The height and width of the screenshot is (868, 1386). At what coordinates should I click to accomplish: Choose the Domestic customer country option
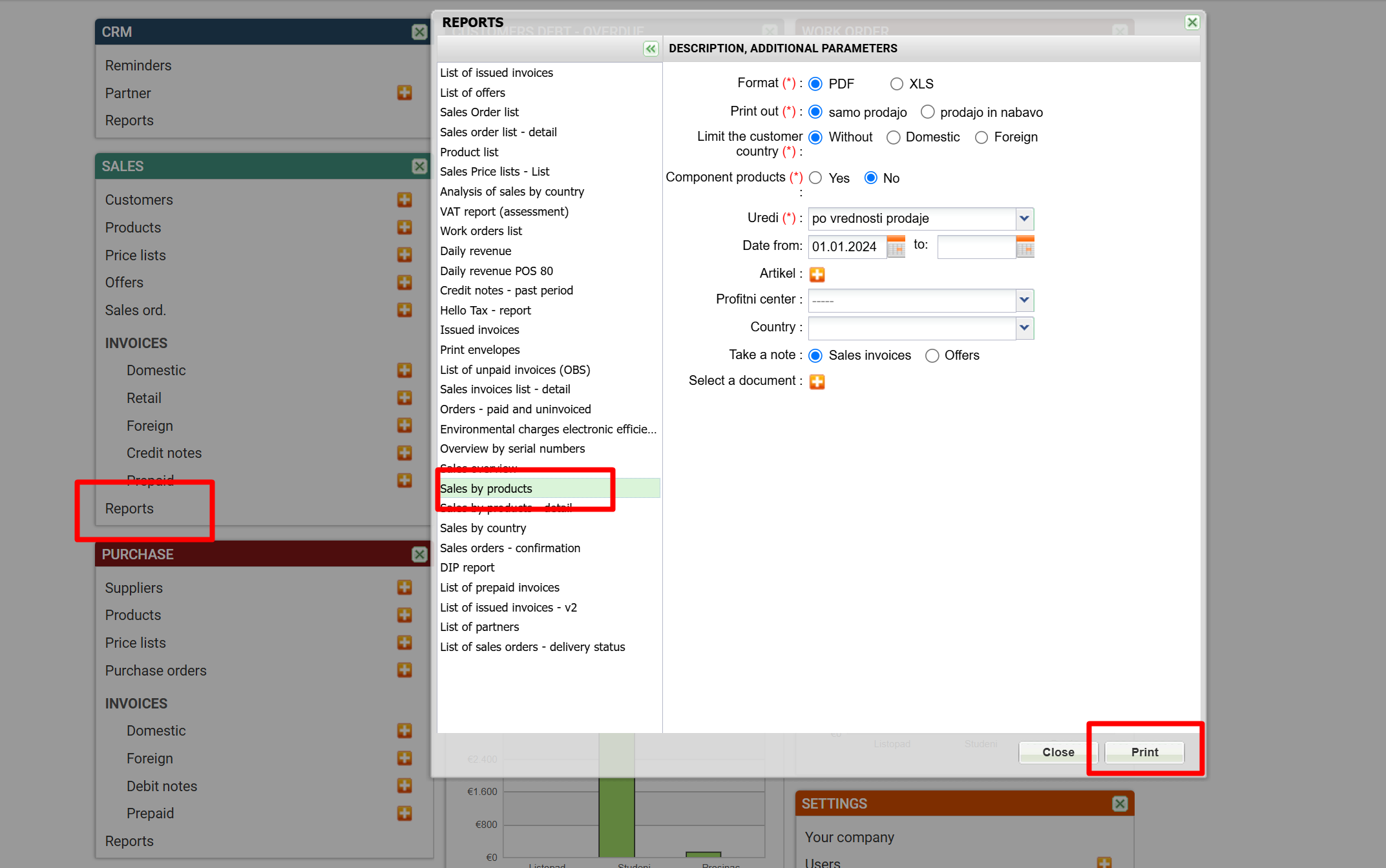tap(893, 138)
